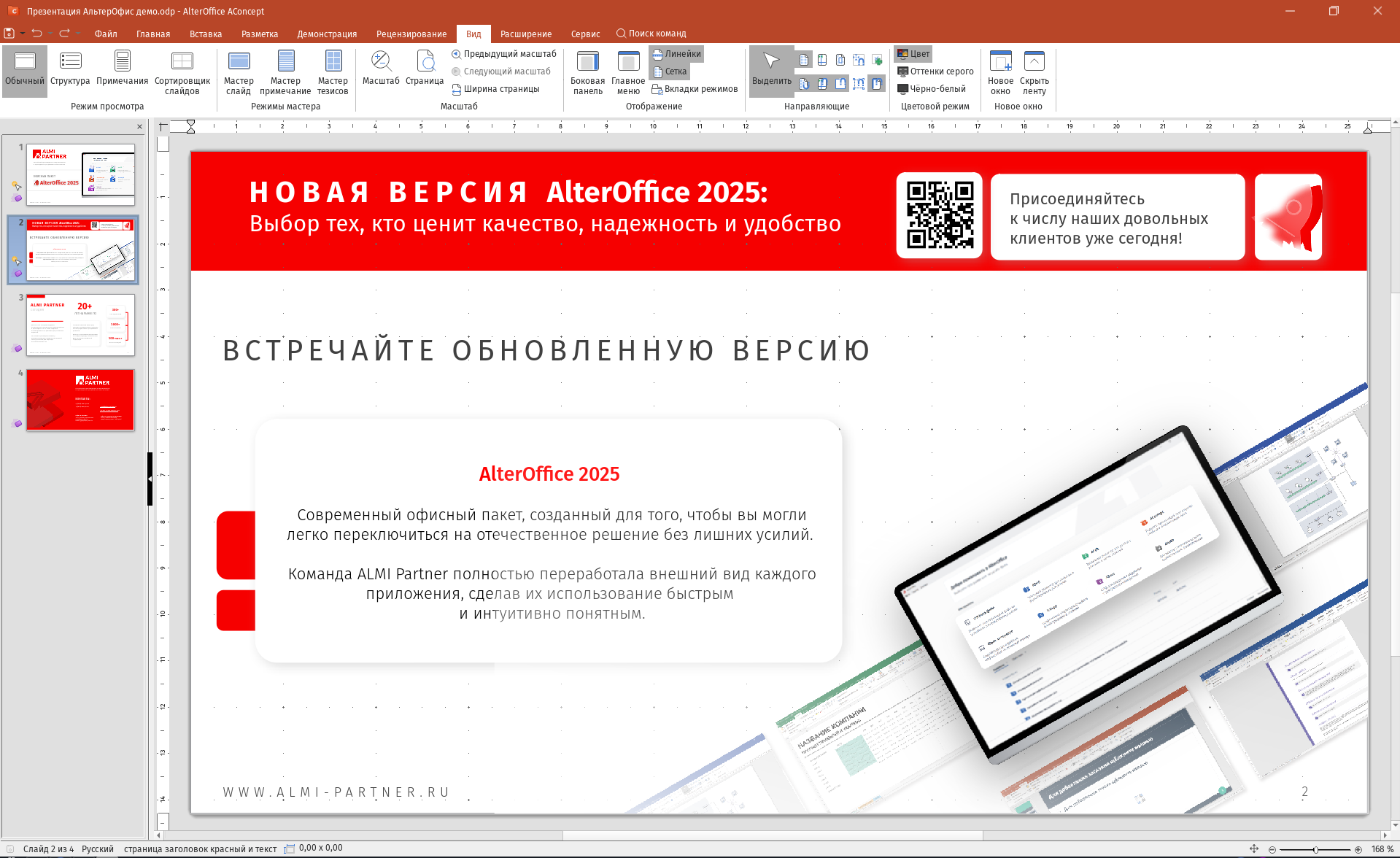The height and width of the screenshot is (858, 1400).
Task: Click the zoom in plus icon
Action: (1358, 849)
